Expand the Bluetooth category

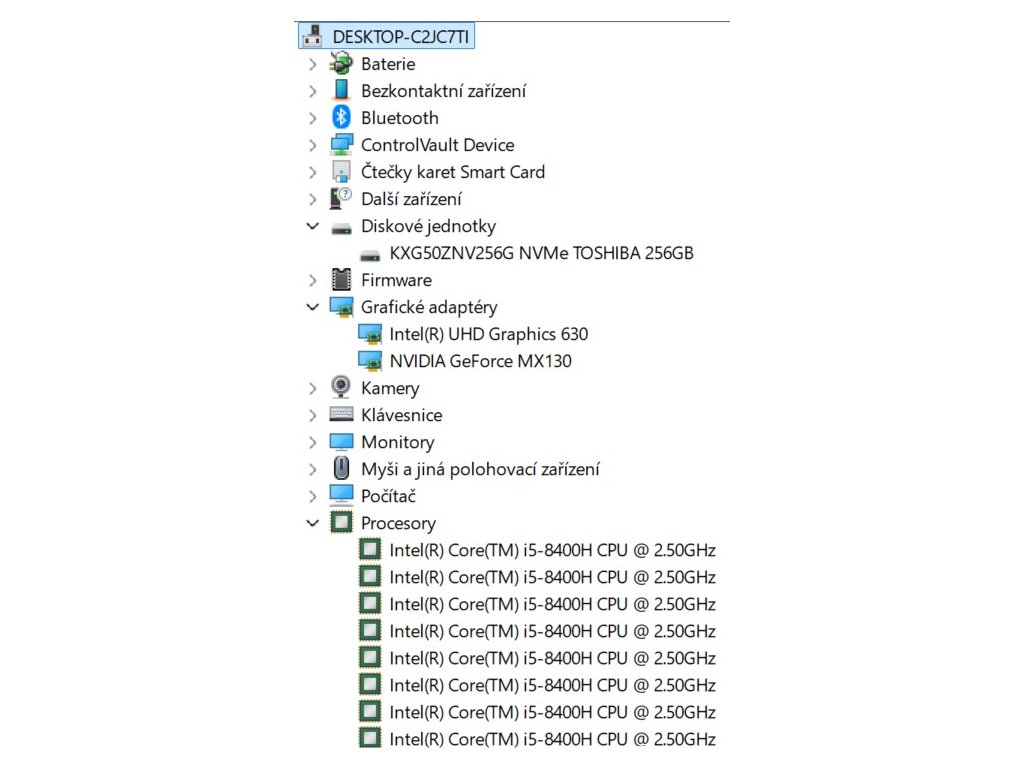312,118
